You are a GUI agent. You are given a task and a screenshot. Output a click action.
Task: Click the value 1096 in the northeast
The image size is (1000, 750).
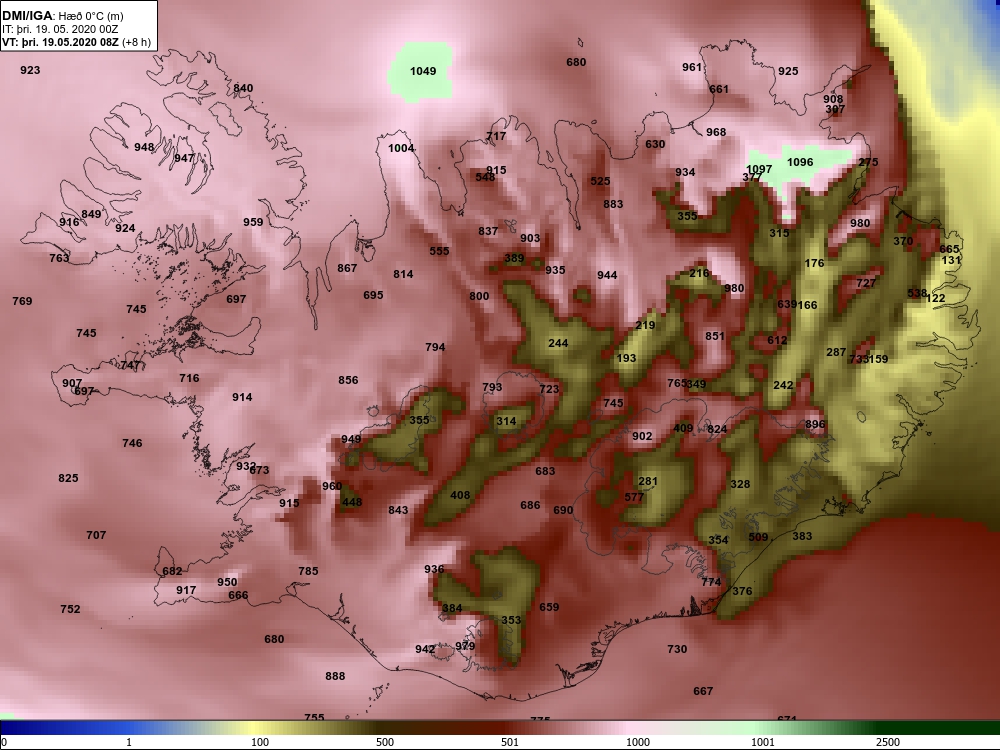800,162
